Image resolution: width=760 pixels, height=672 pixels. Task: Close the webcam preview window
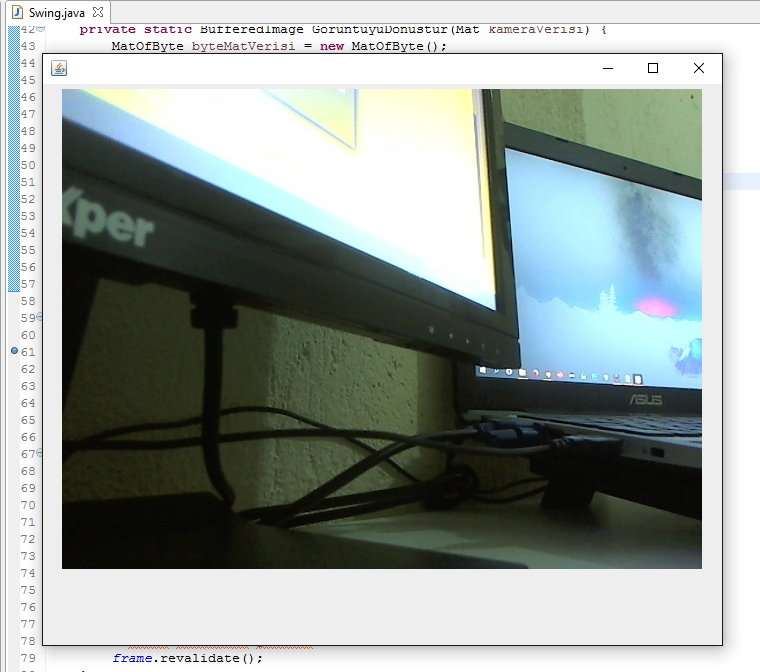[699, 68]
